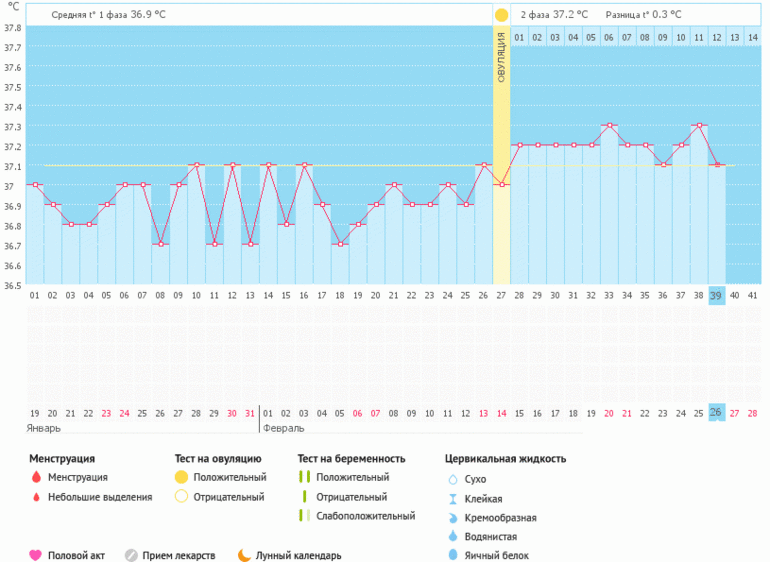Click the orange moon Лунный календарь icon
770x562 pixels.
point(244,555)
